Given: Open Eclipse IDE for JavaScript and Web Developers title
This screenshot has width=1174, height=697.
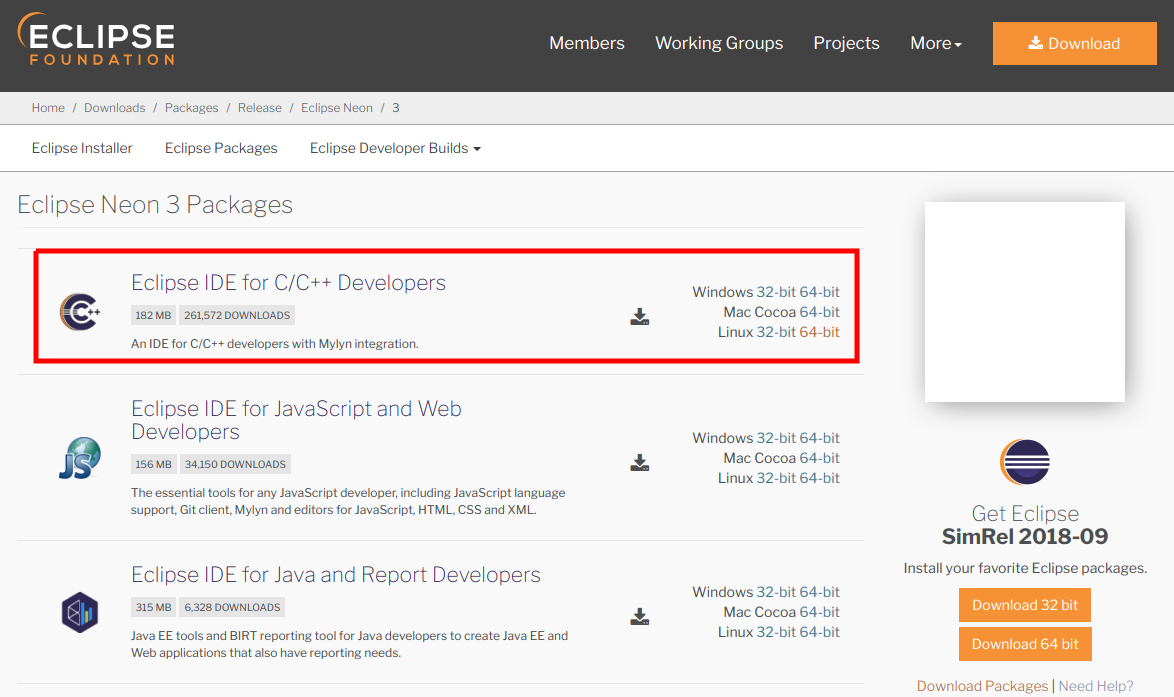Looking at the screenshot, I should (296, 420).
